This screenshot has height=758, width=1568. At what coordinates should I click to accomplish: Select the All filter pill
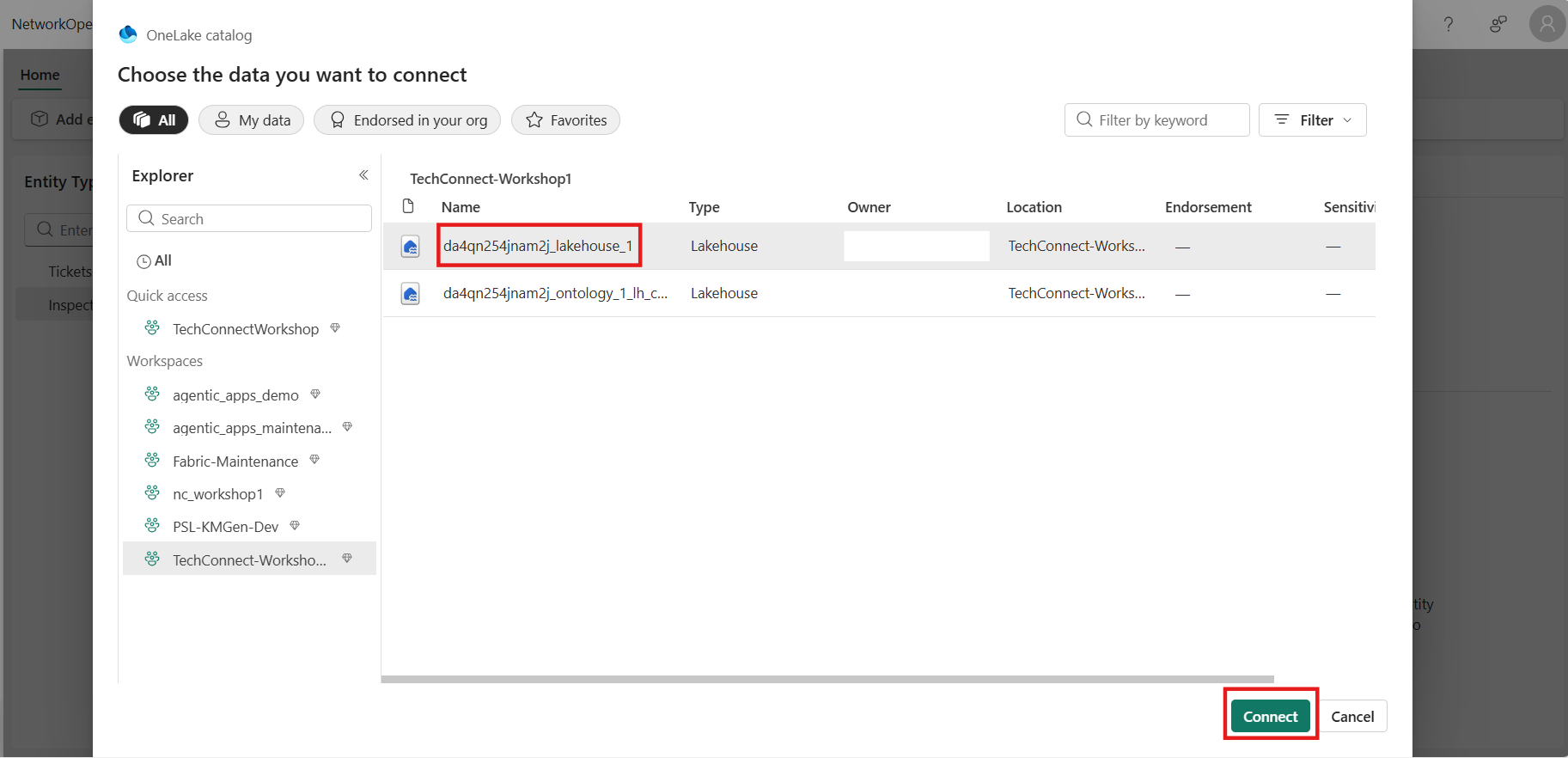[x=154, y=120]
